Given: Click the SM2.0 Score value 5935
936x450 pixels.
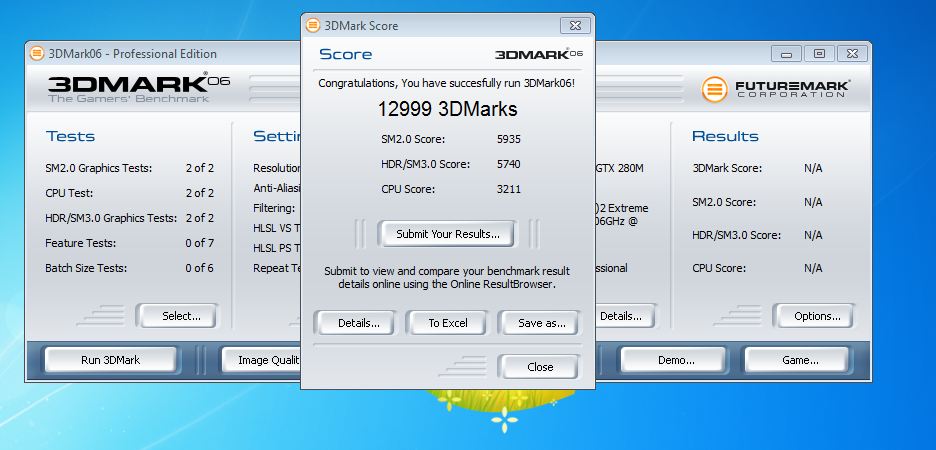Looking at the screenshot, I should pos(509,139).
